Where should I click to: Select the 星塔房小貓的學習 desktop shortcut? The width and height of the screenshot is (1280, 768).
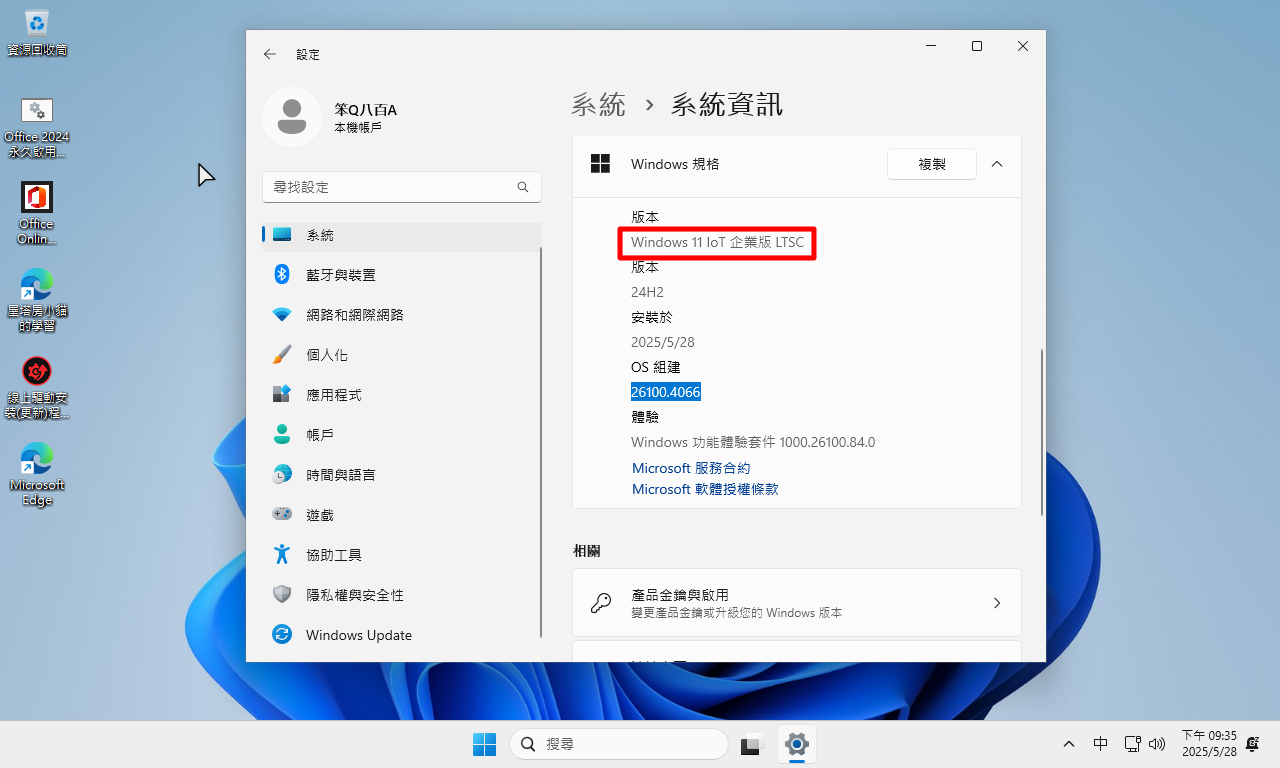(x=37, y=300)
